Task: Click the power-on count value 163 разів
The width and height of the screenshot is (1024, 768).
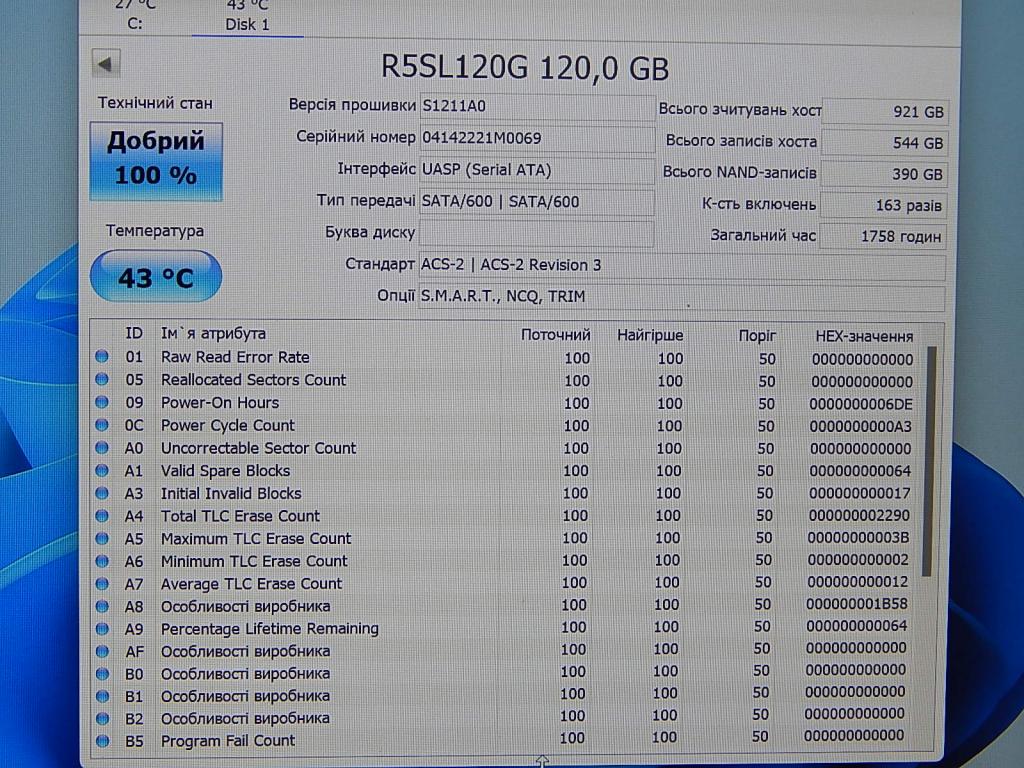Action: (x=884, y=205)
